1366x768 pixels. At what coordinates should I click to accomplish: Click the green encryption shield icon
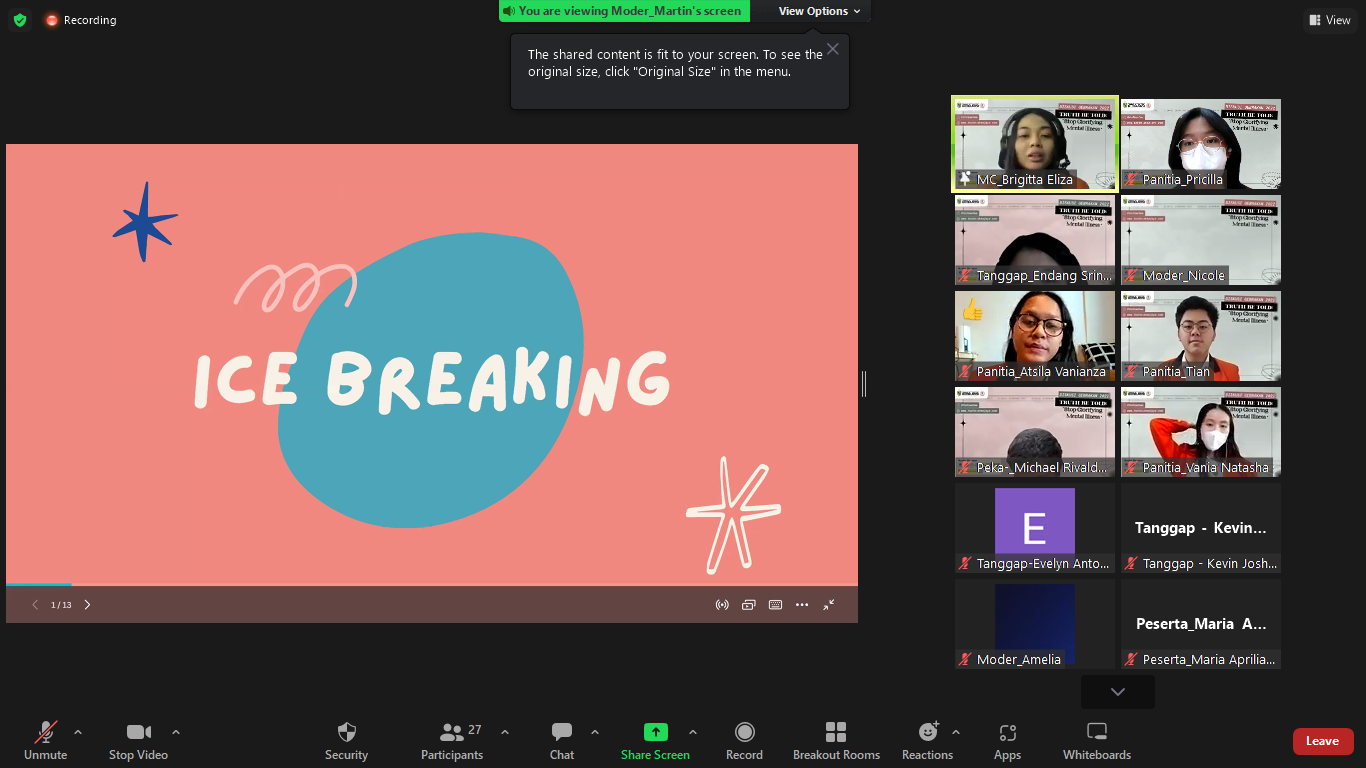click(20, 20)
